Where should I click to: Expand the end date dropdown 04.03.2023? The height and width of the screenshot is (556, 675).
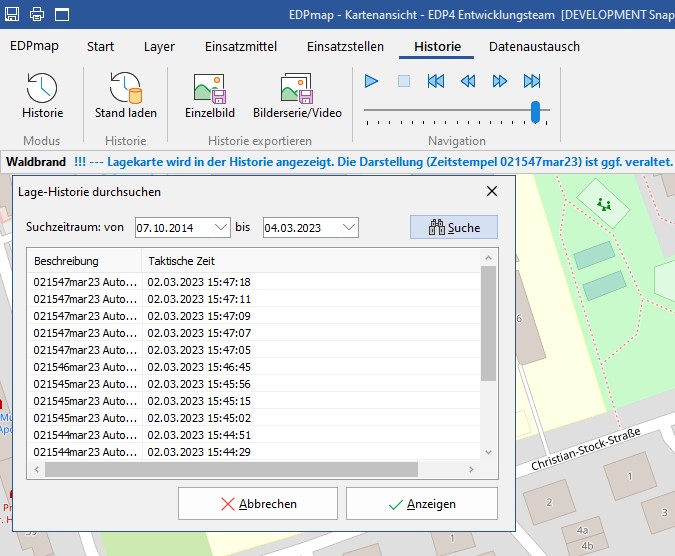coord(348,228)
